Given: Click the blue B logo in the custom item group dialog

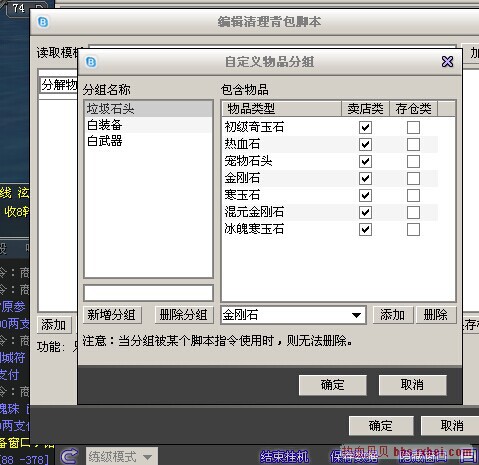Looking at the screenshot, I should point(91,62).
